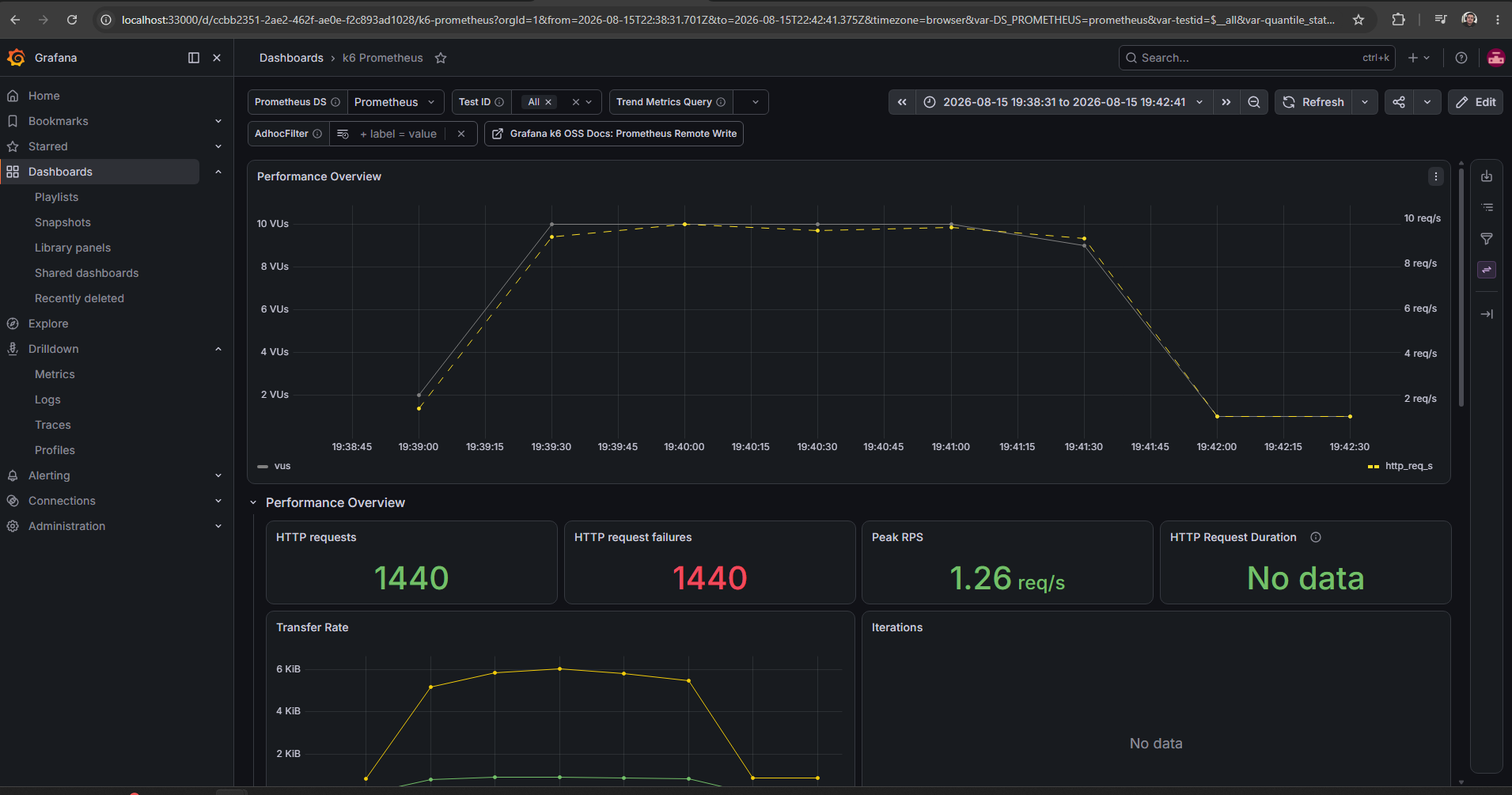
Task: Bookmark this page in browser
Action: point(1359,20)
